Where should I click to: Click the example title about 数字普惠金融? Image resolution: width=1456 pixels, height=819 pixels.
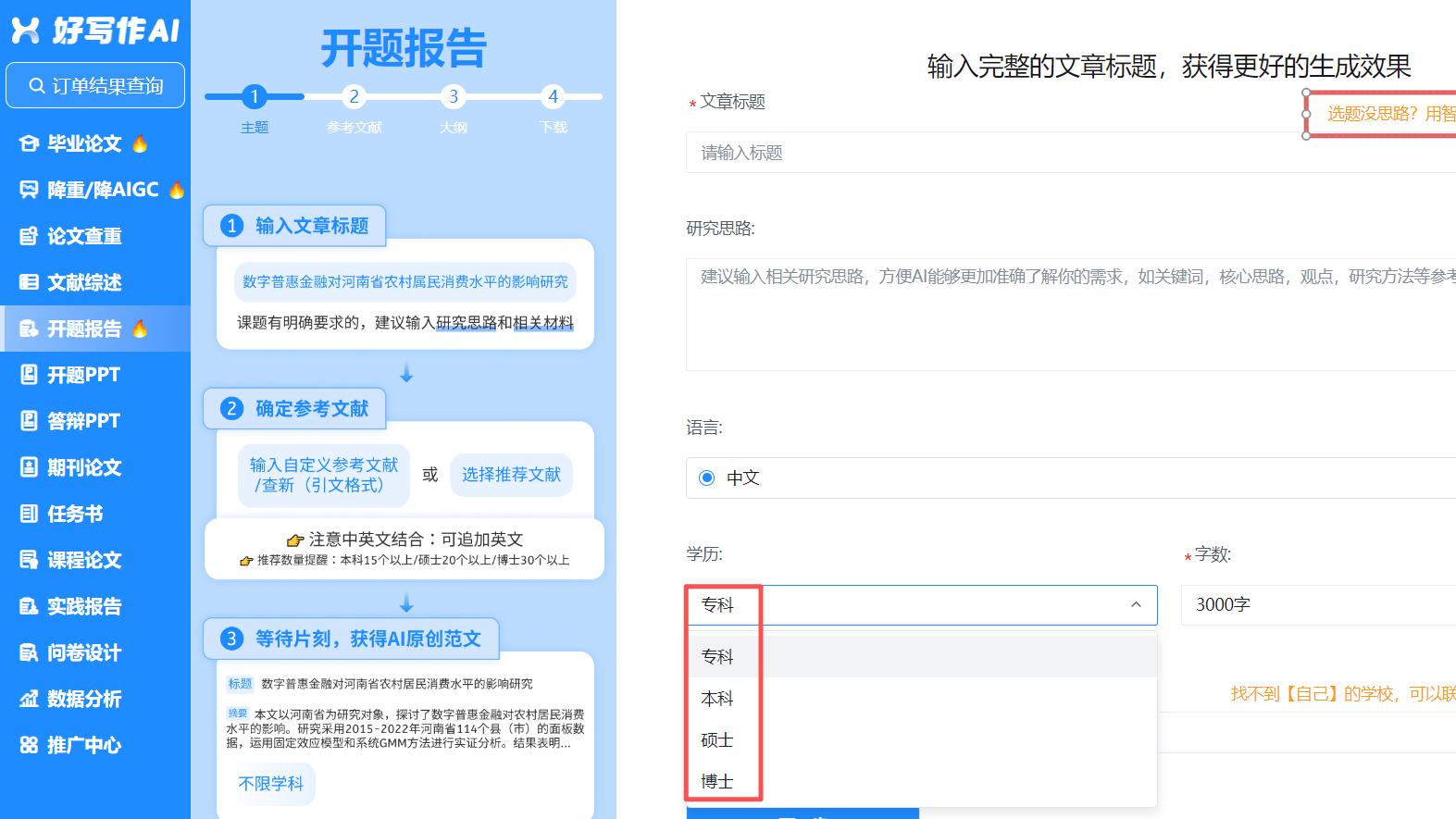[x=405, y=281]
